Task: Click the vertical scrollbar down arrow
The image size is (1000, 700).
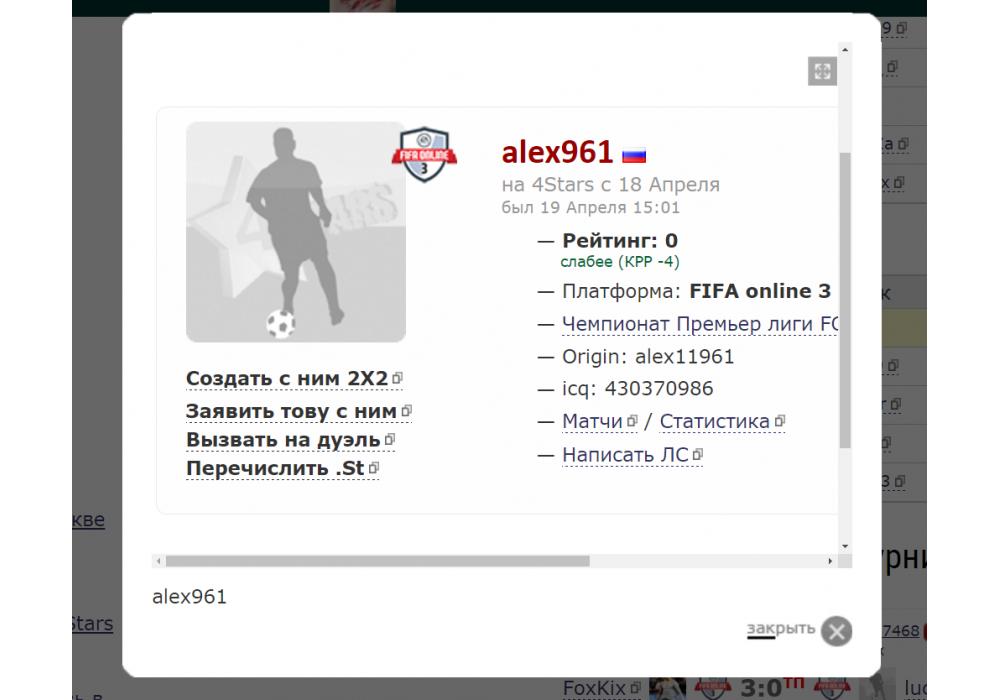Action: (845, 546)
